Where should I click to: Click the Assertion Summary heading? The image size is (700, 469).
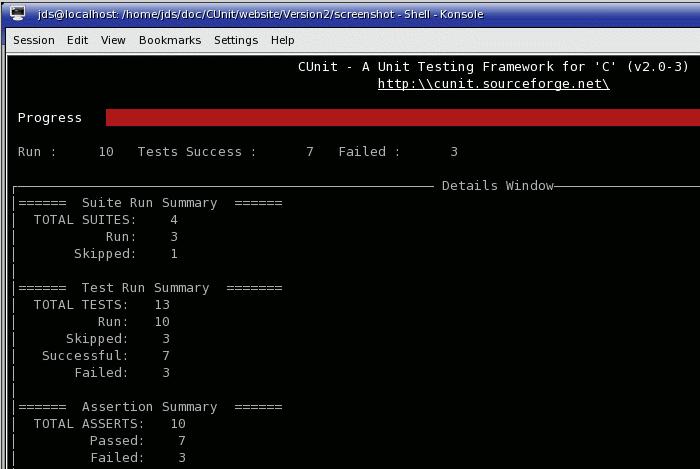(150, 407)
